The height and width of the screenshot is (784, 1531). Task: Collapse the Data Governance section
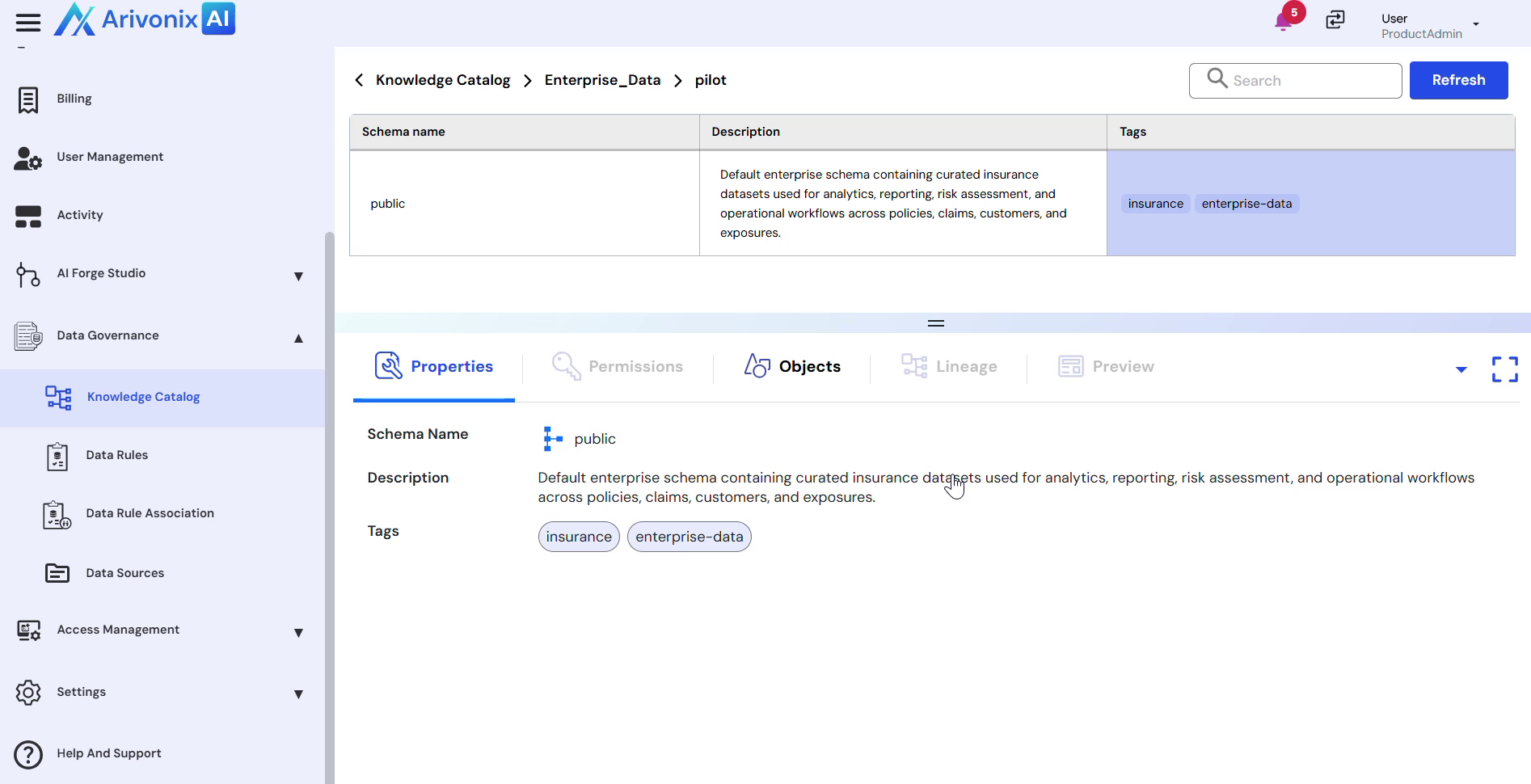tap(298, 338)
